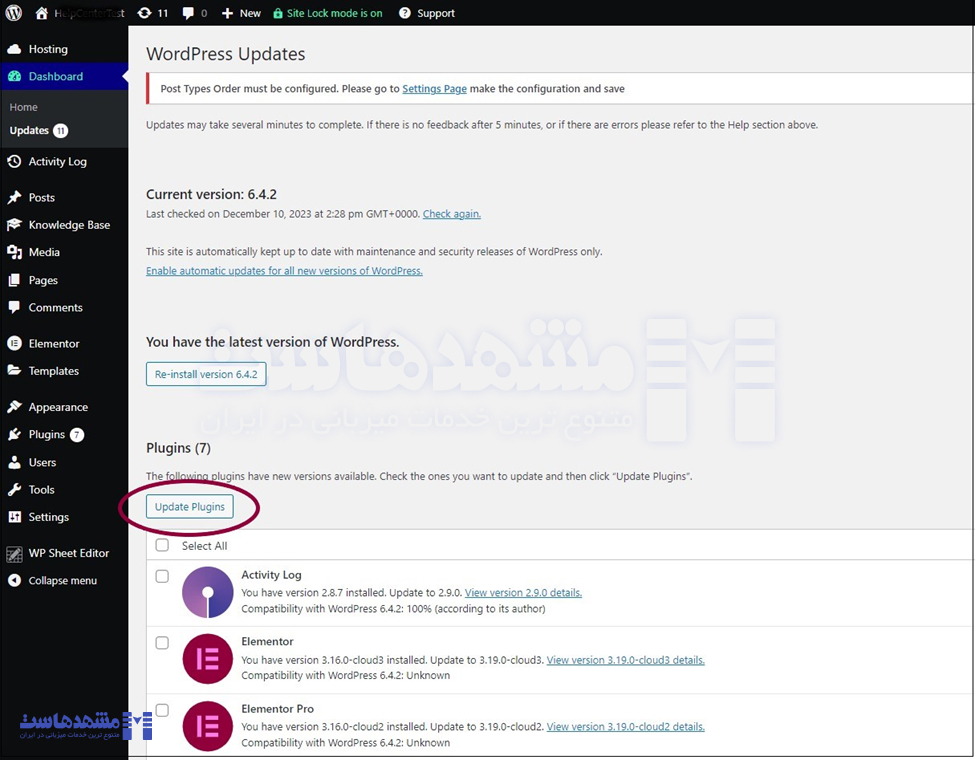Open the updates counter icon in admin bar
The width and height of the screenshot is (975, 760).
tap(152, 13)
